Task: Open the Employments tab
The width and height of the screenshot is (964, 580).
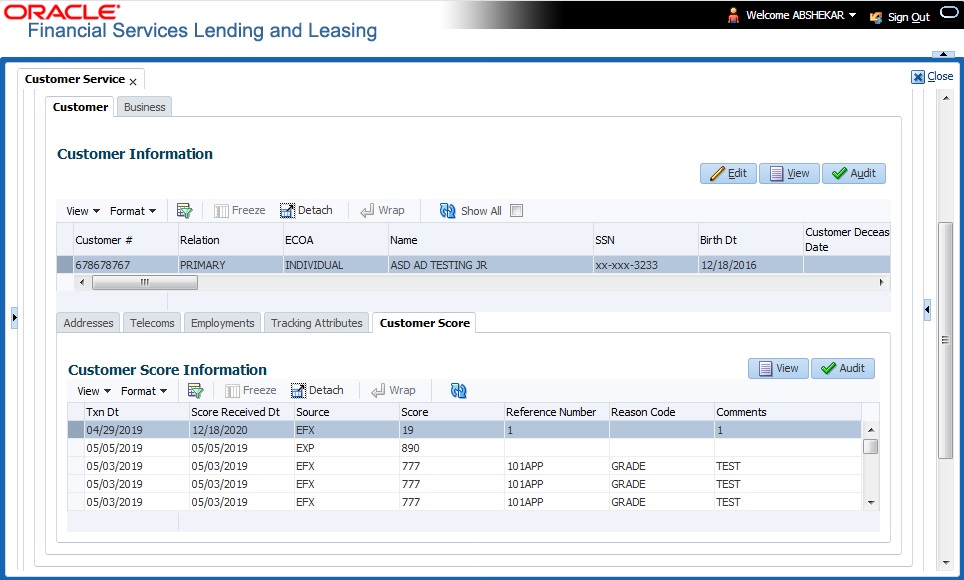Action: (223, 323)
